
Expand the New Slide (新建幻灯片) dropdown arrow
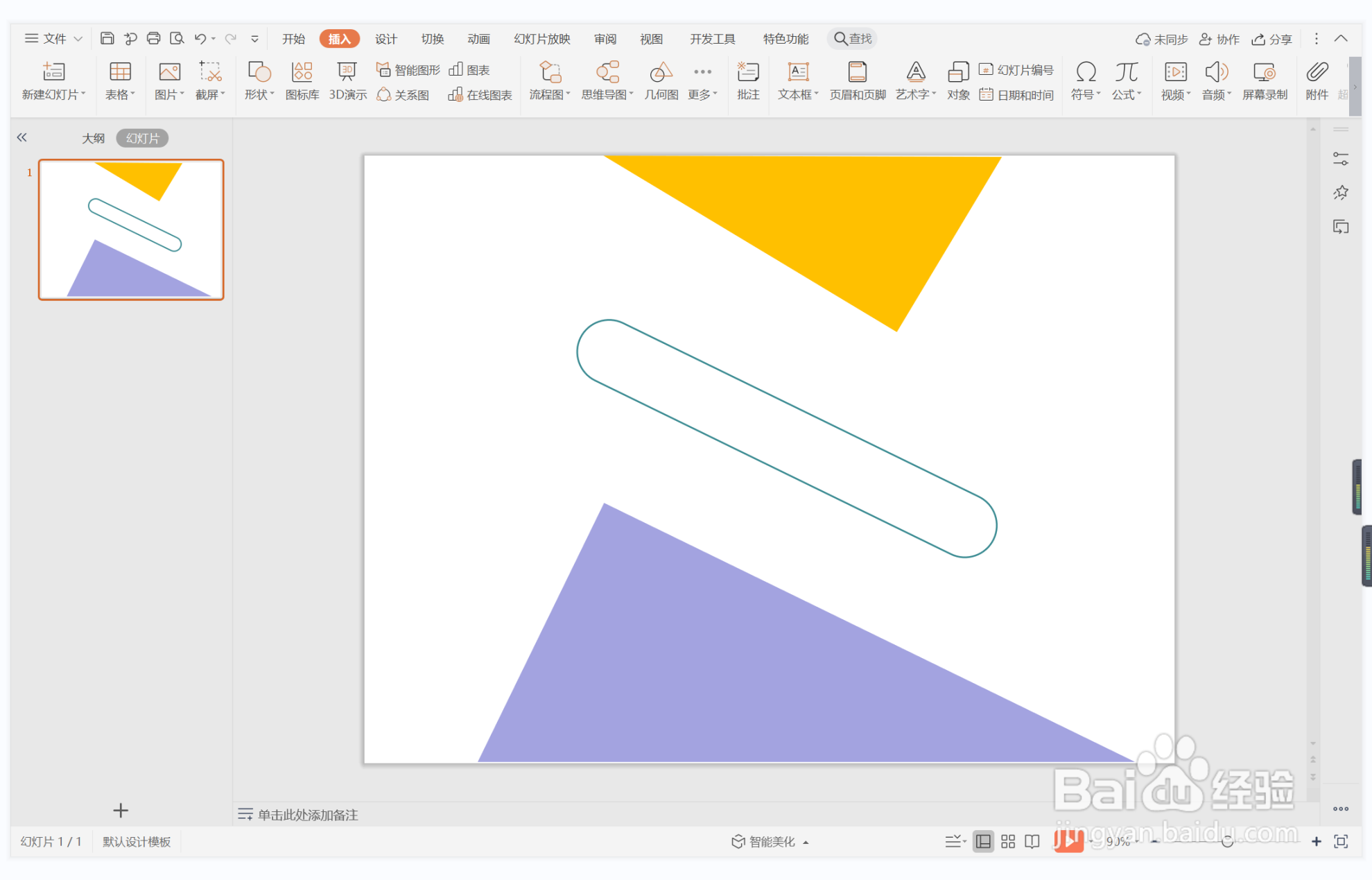pyautogui.click(x=83, y=94)
